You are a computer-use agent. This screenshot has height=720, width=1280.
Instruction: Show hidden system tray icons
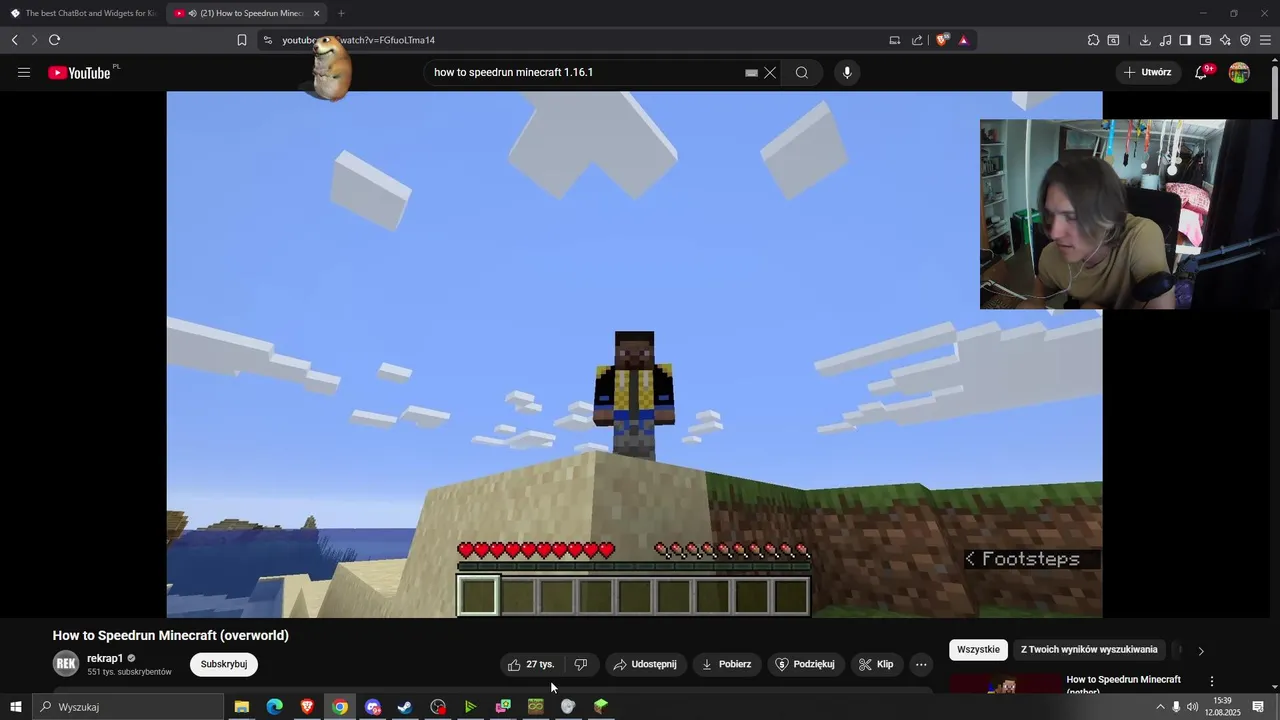click(1160, 707)
